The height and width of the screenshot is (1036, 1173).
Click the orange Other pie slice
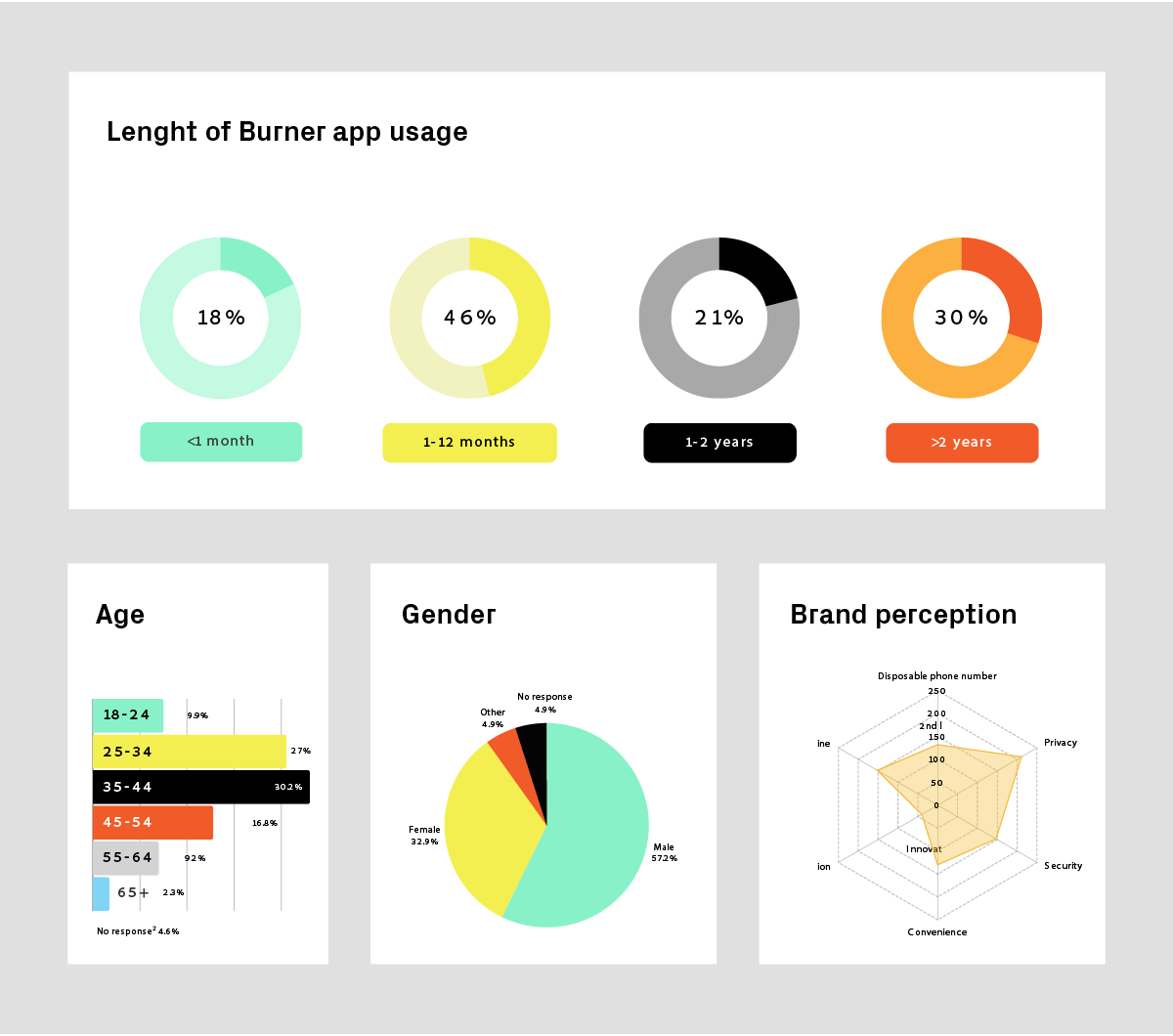point(504,749)
